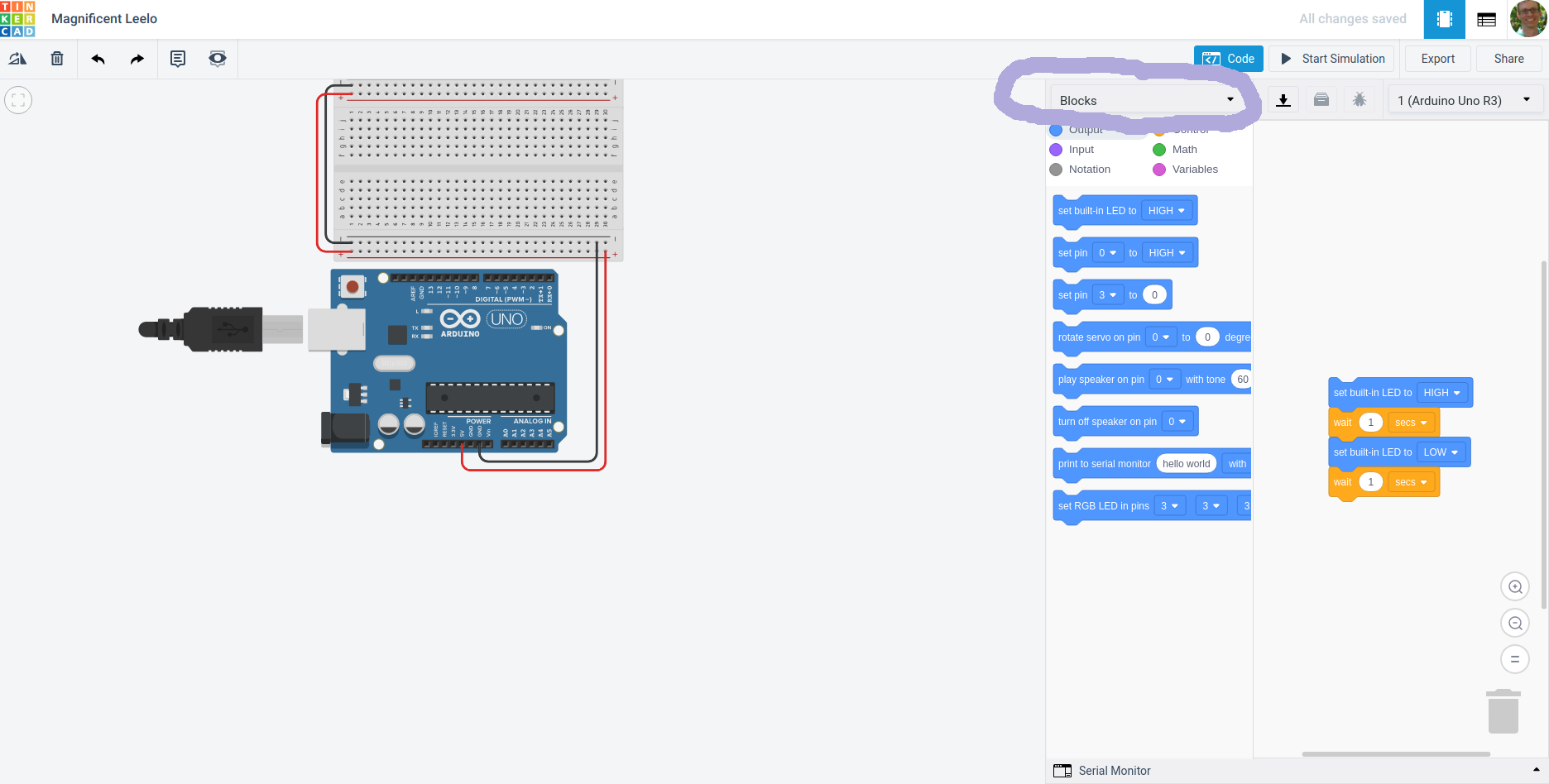Select the print to serial monitor block
This screenshot has width=1549, height=784.
[x=1104, y=464]
